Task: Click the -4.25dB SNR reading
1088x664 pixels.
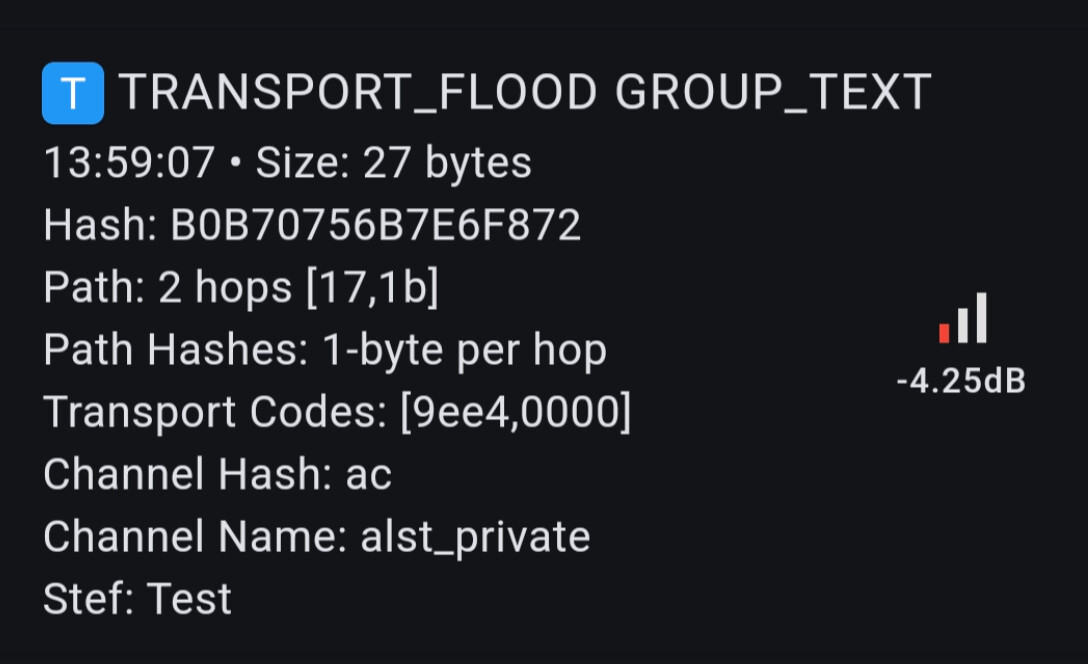Action: 961,381
